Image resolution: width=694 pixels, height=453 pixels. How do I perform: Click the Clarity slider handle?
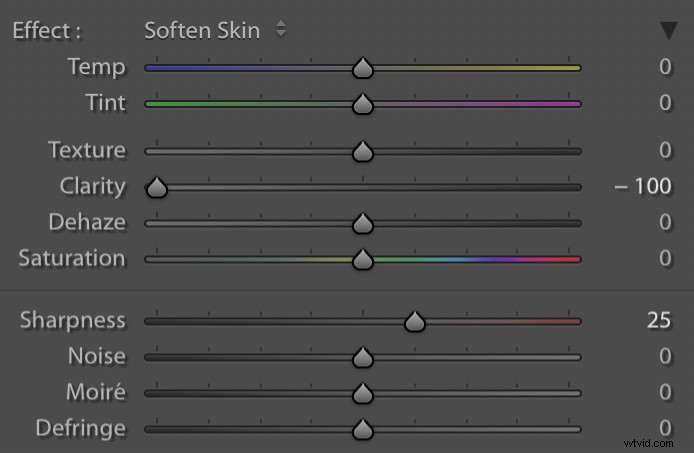(157, 187)
